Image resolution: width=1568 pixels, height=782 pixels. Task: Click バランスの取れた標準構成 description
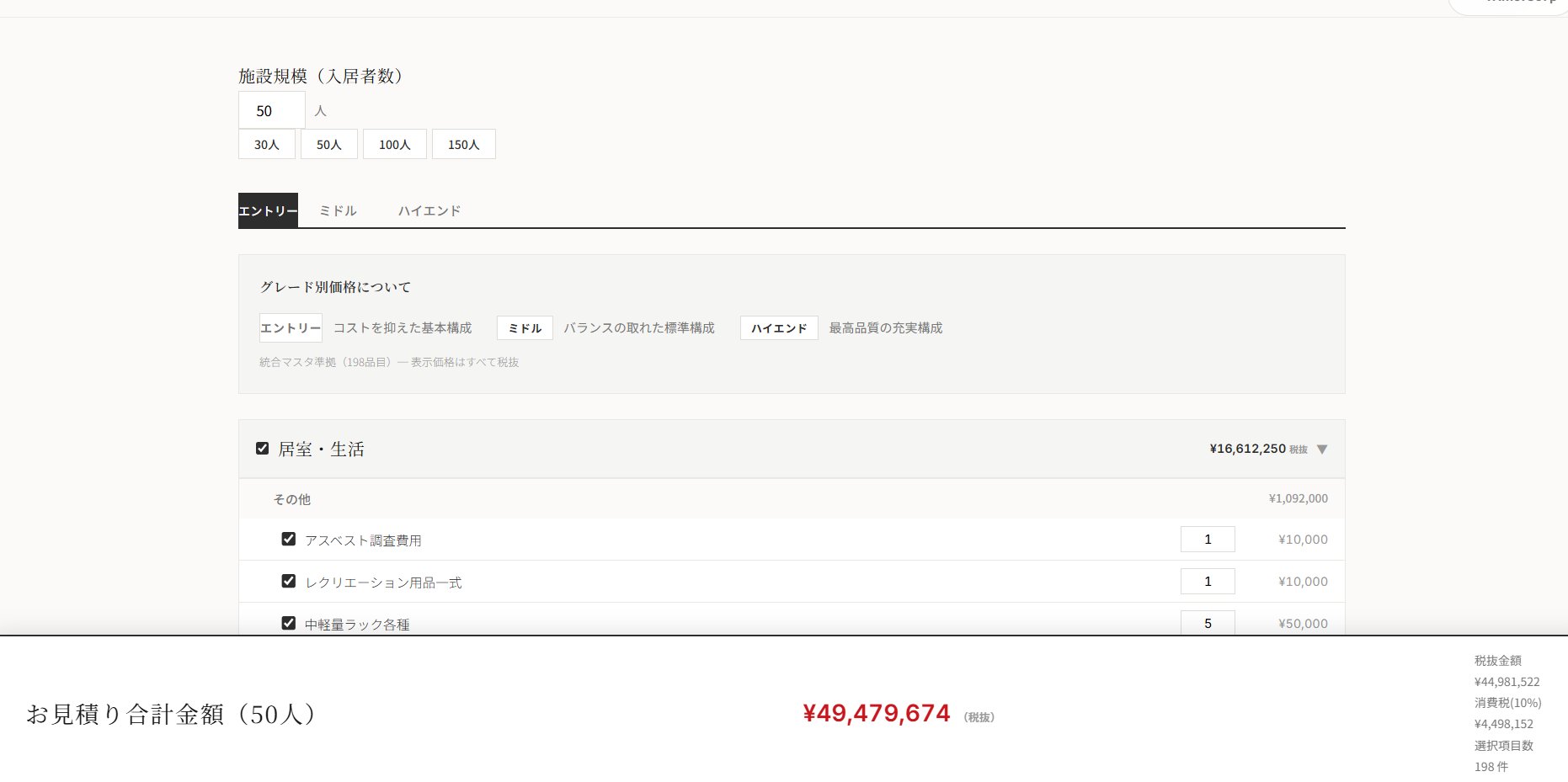(639, 327)
